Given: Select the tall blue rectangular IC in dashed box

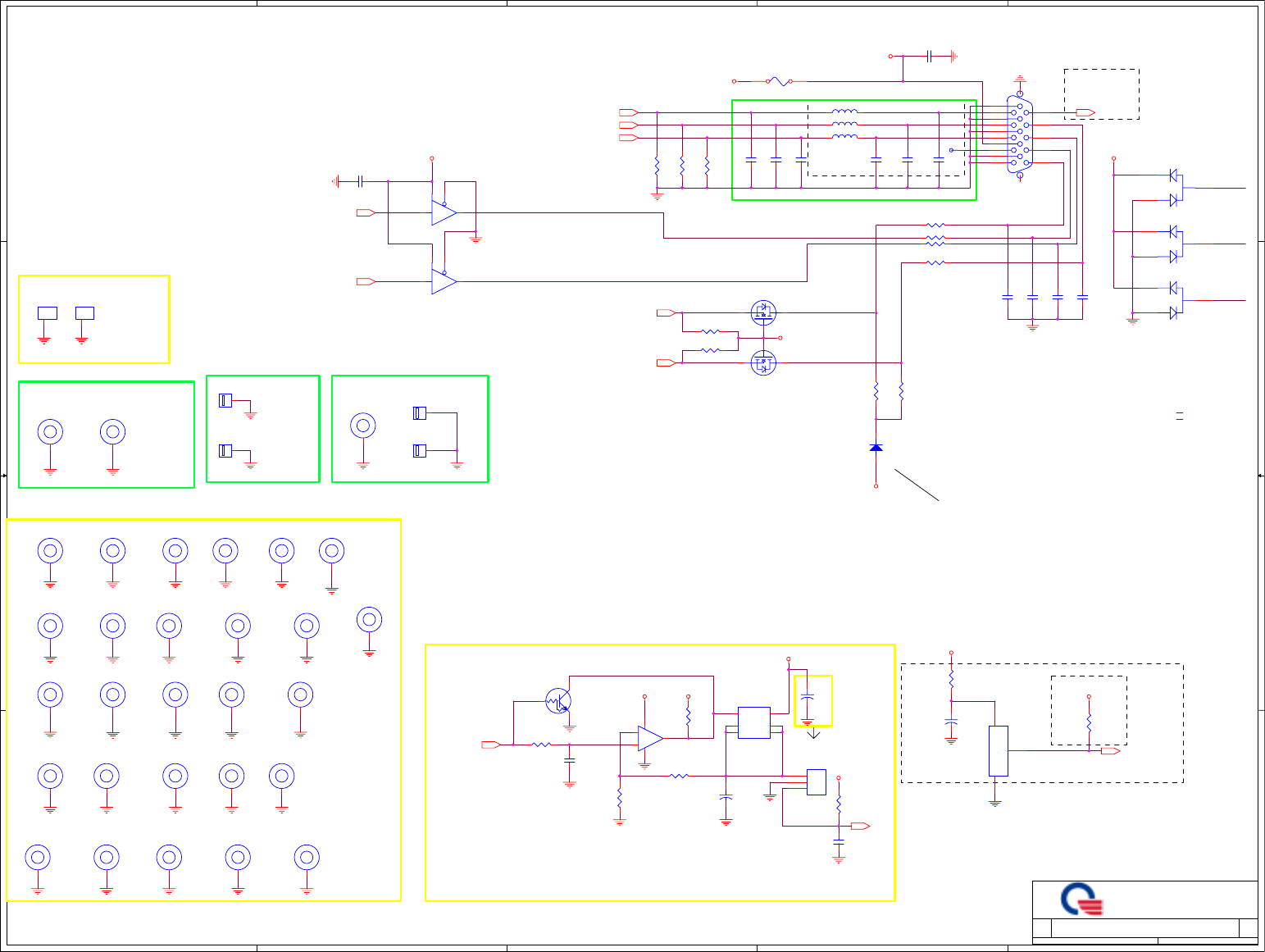Looking at the screenshot, I should pos(998,751).
